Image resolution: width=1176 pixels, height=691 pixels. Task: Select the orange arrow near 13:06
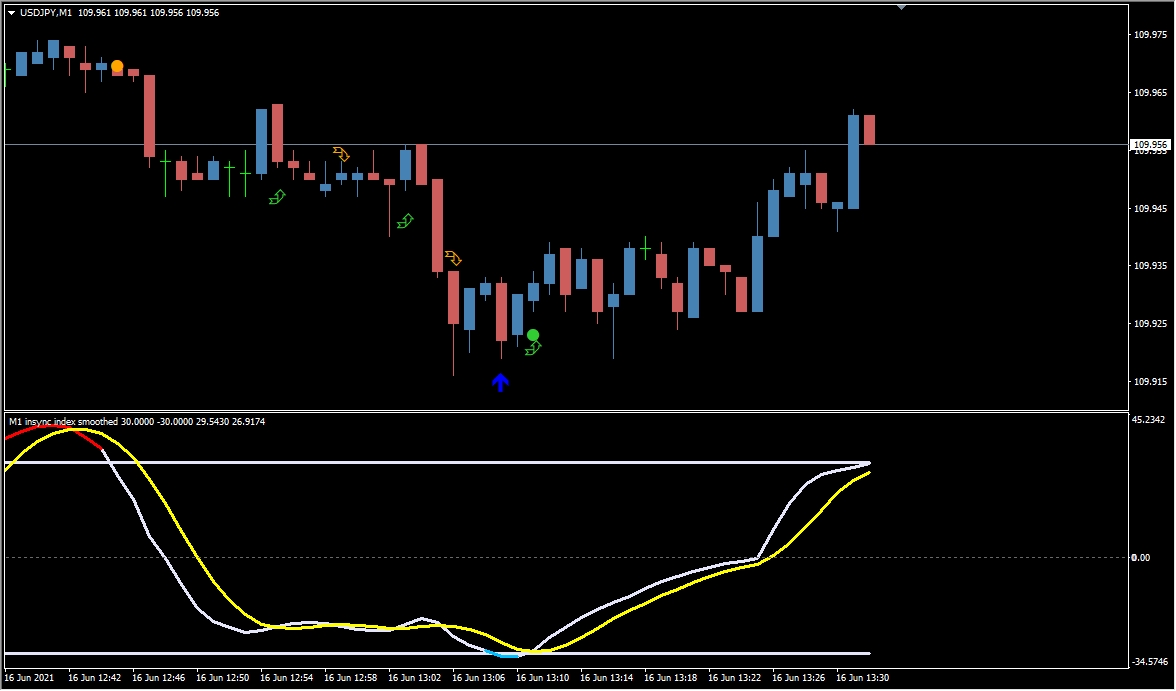[x=453, y=258]
